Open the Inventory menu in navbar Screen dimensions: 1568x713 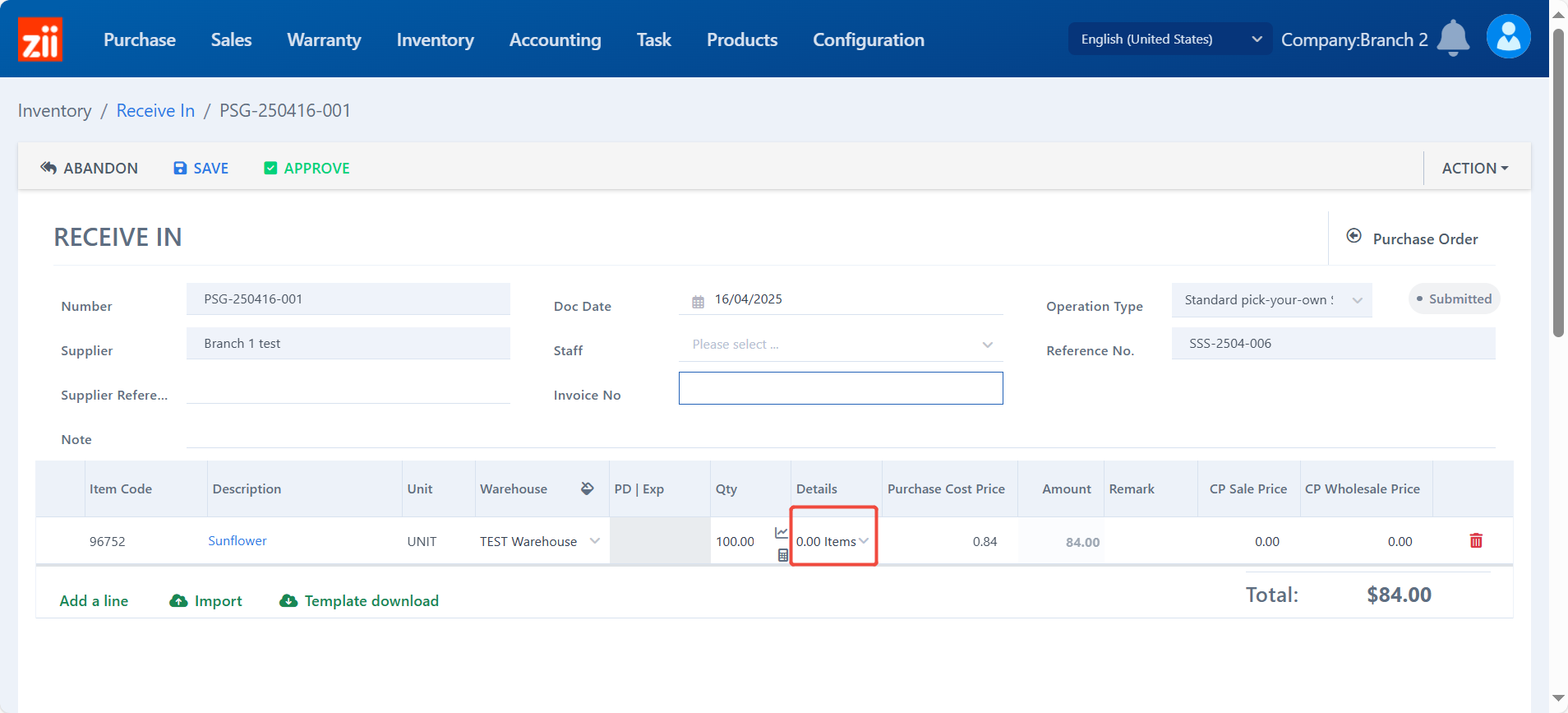coord(435,39)
